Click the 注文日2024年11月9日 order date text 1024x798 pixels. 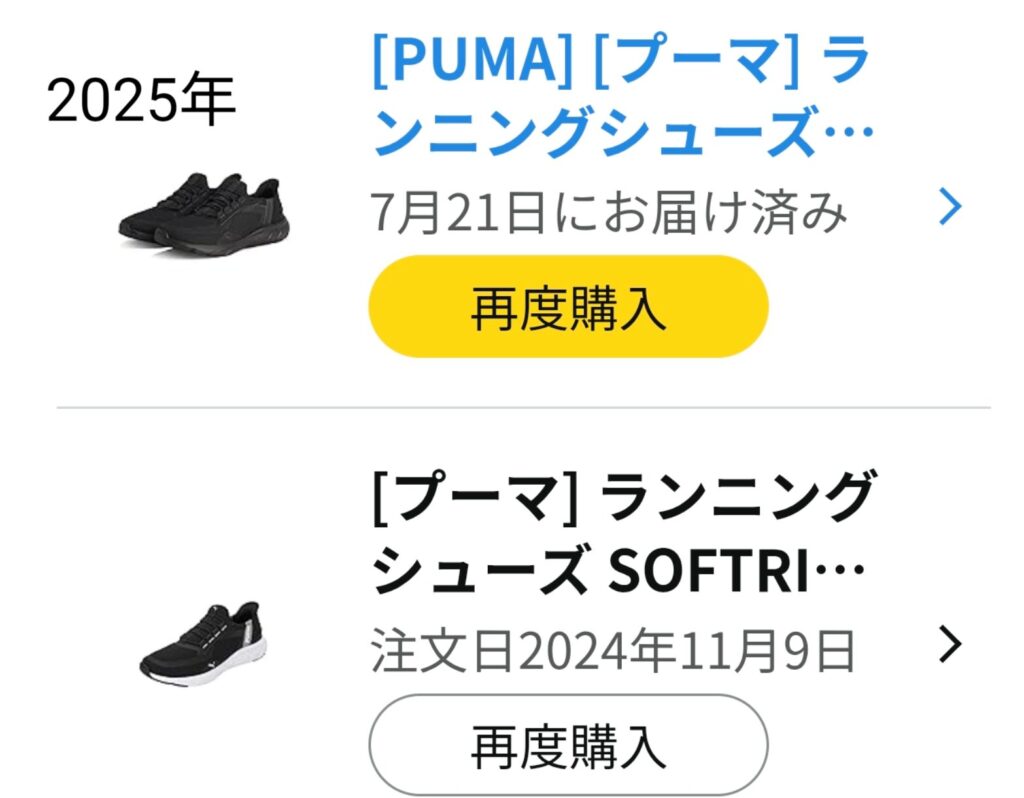tap(613, 651)
